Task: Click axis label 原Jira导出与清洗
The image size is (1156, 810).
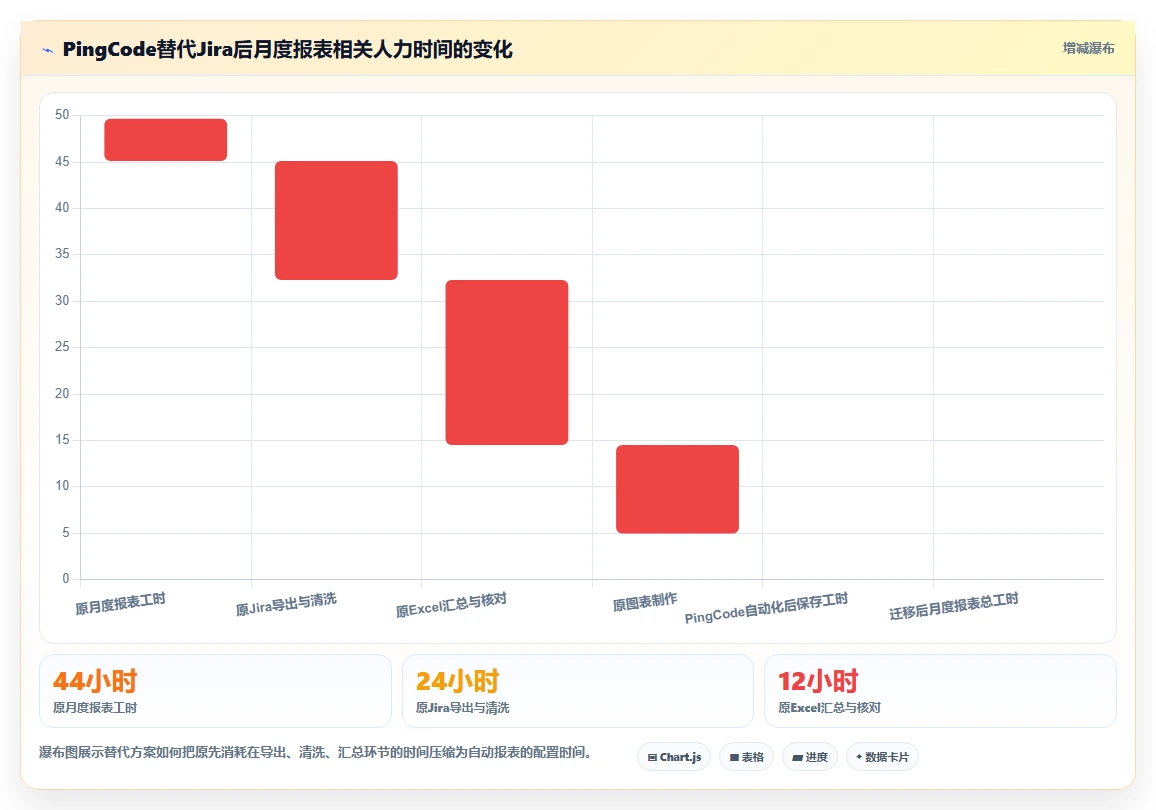Action: 286,604
